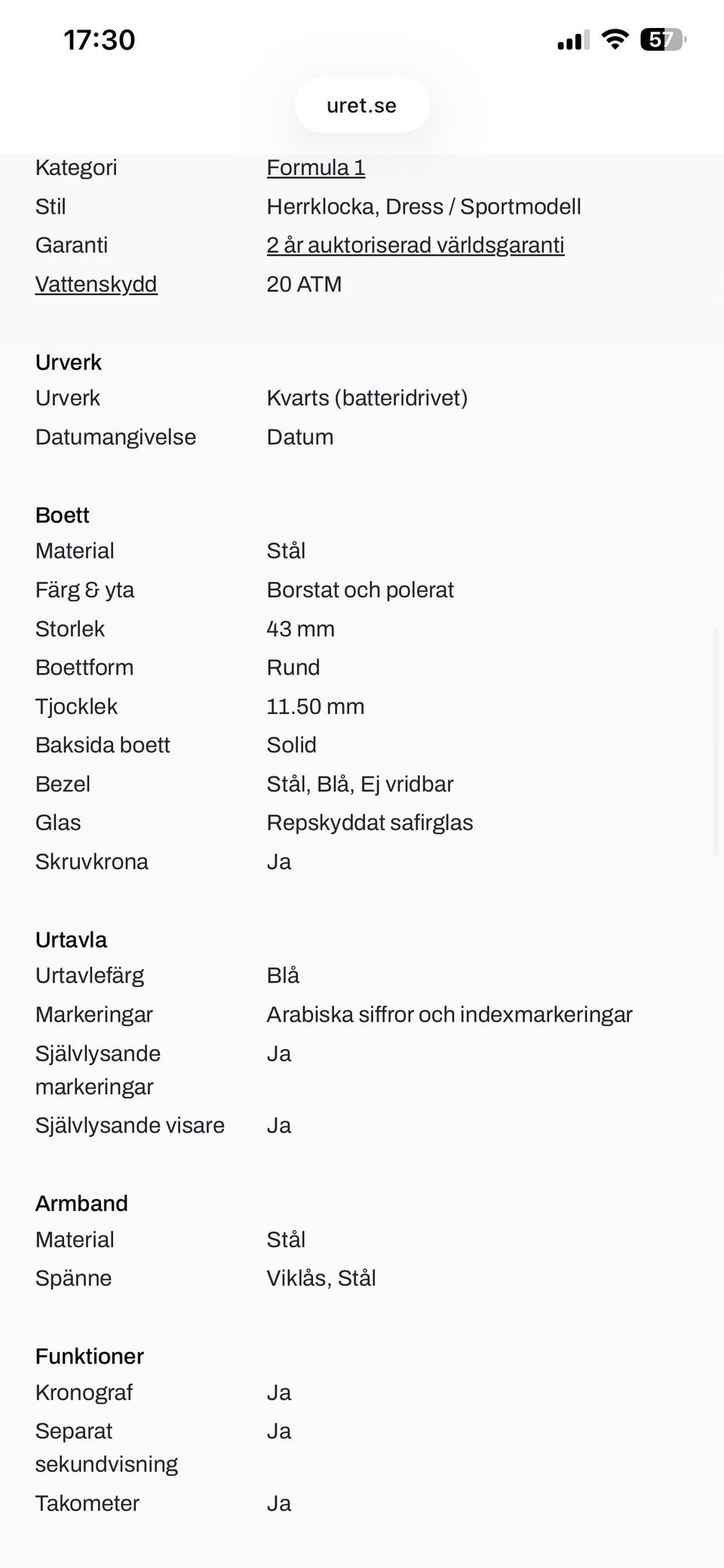Viewport: 724px width, 1568px height.
Task: Tap the uret.se address bar
Action: [x=361, y=106]
